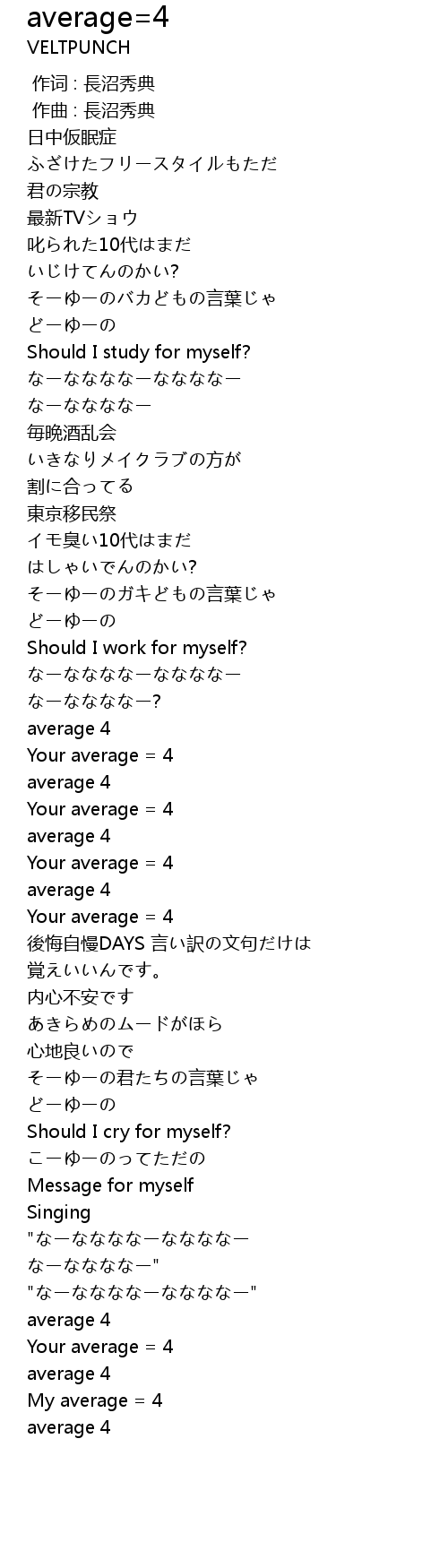Click the lyric line 日中仮眠症
The height and width of the screenshot is (1568, 448).
(72, 137)
